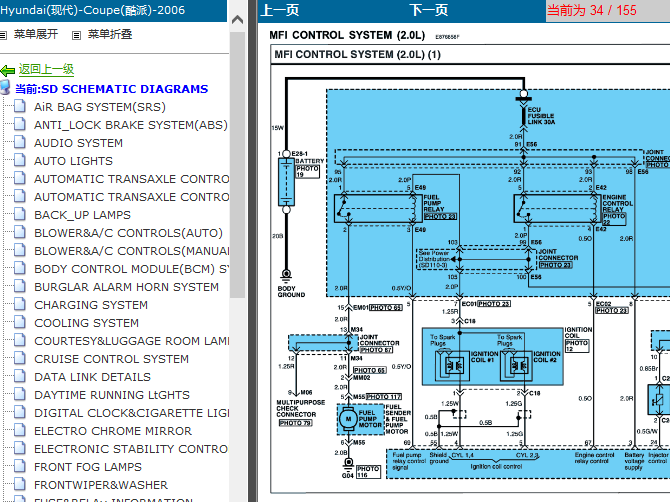
Task: Click the page icon beside BLOWER&A/C CONTROLS(AUTO)
Action: [19, 232]
